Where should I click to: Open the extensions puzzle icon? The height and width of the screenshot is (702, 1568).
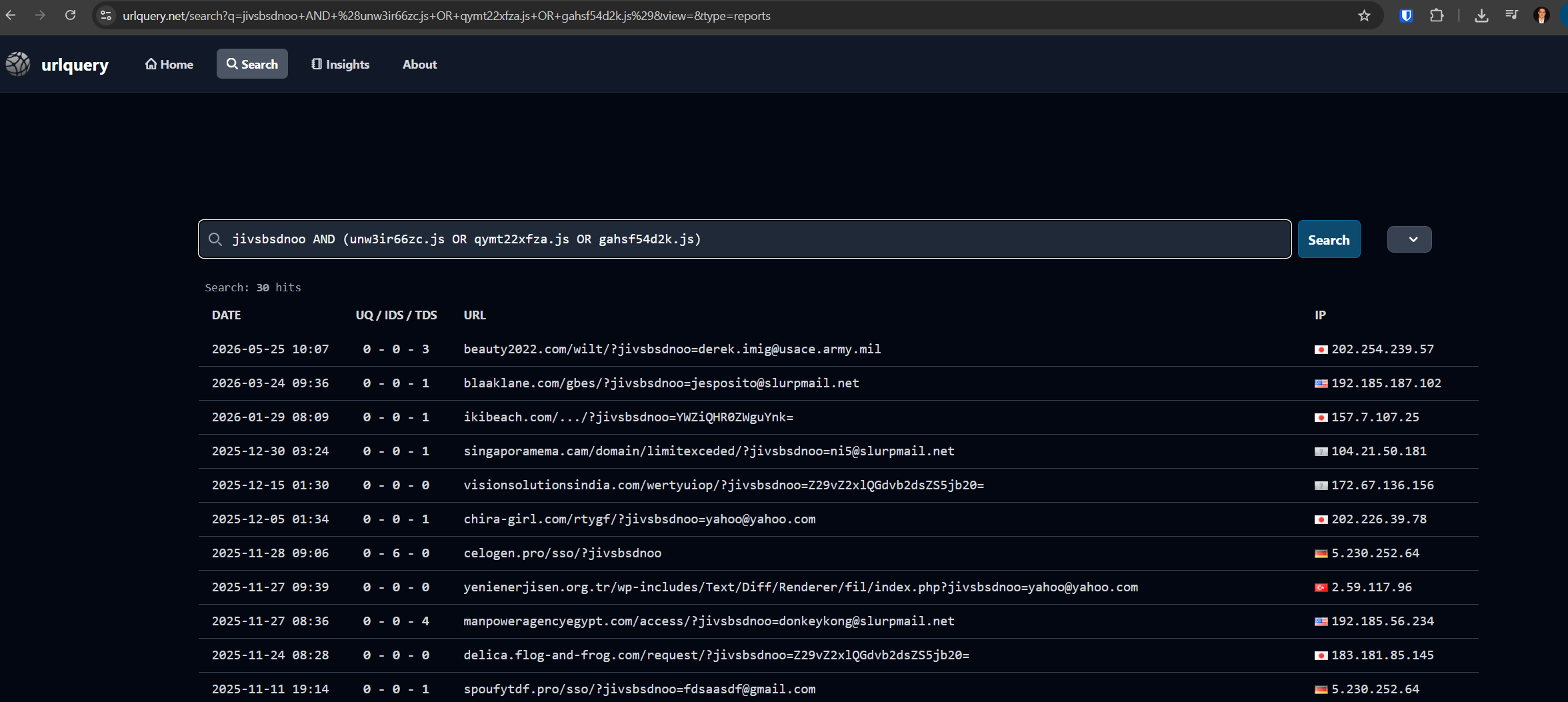pos(1437,15)
